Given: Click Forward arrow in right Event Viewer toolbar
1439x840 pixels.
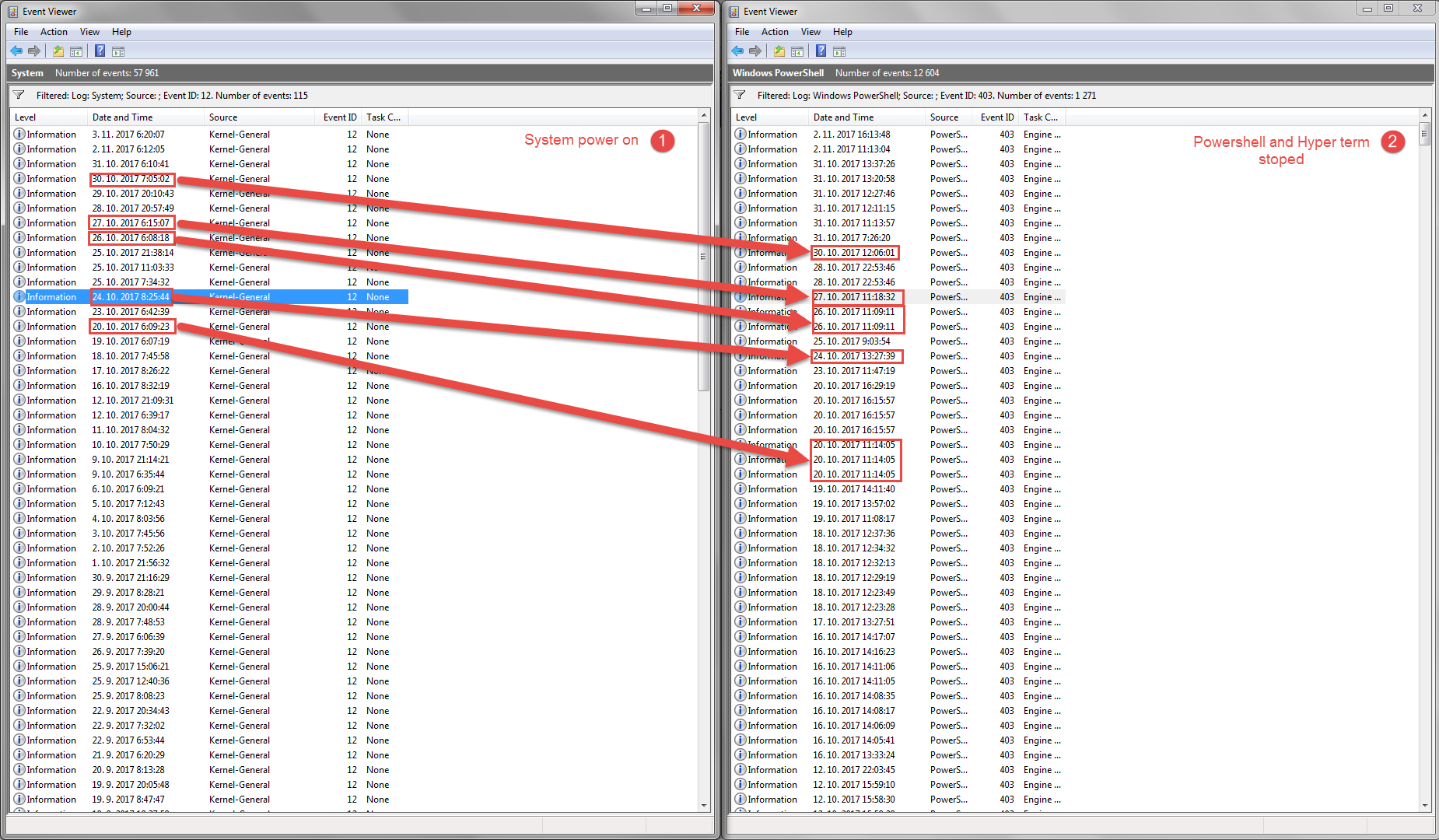Looking at the screenshot, I should (755, 51).
